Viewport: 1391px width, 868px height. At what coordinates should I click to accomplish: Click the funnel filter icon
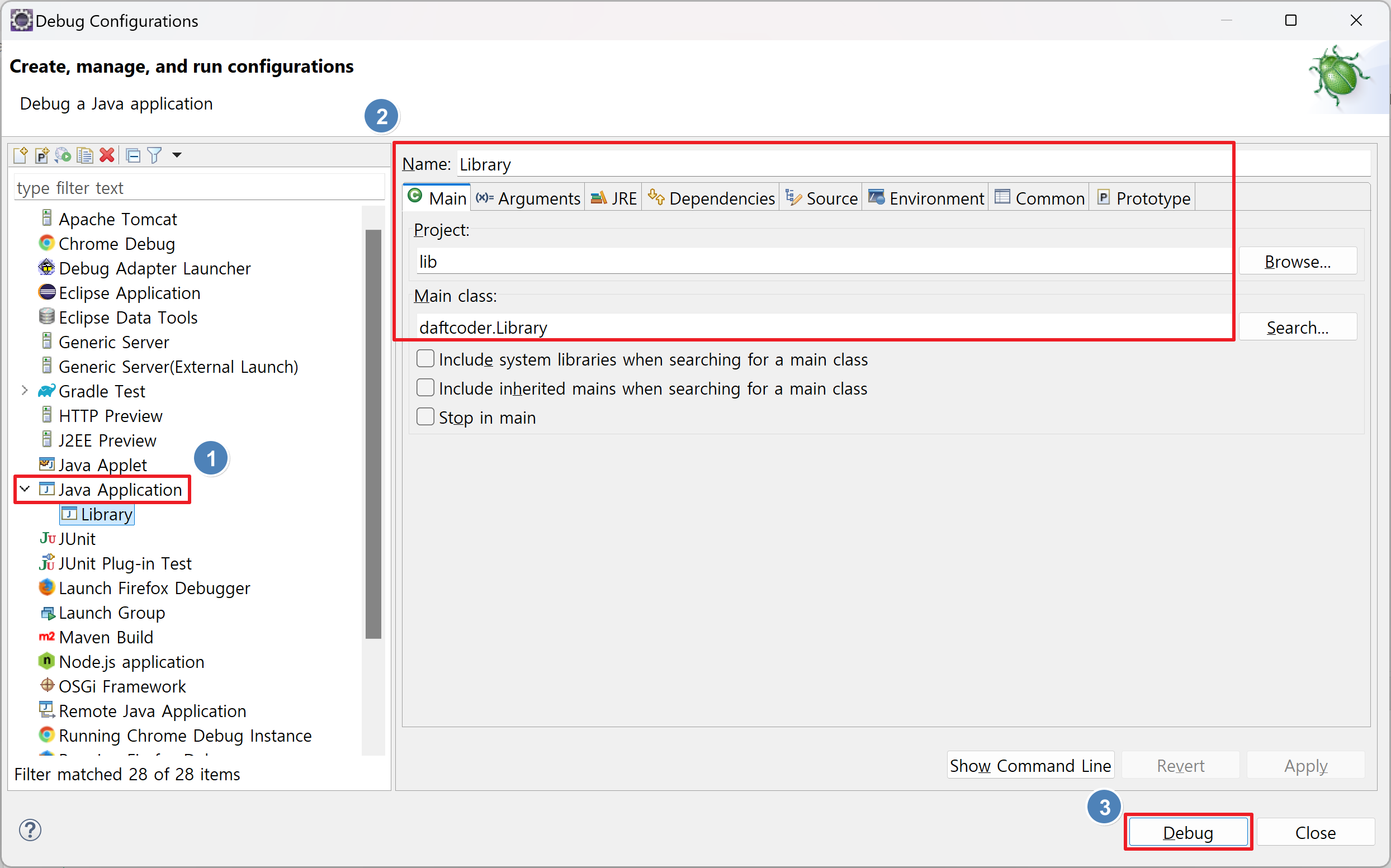click(154, 155)
